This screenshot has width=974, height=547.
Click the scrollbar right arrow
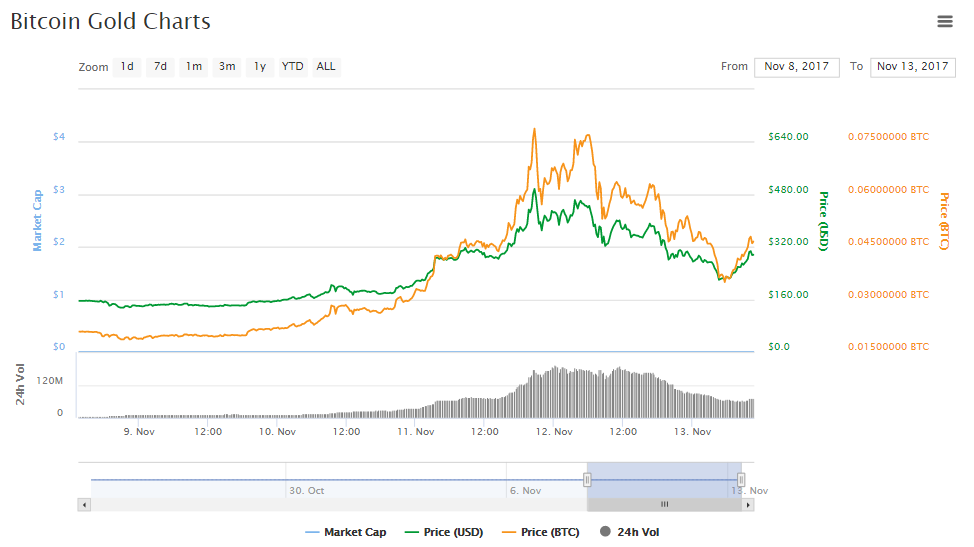[748, 505]
